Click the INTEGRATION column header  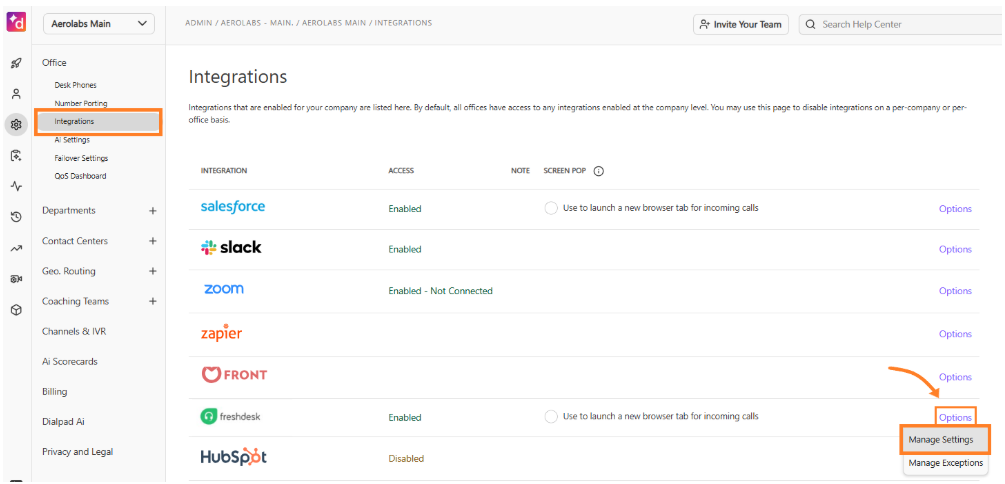pos(224,171)
